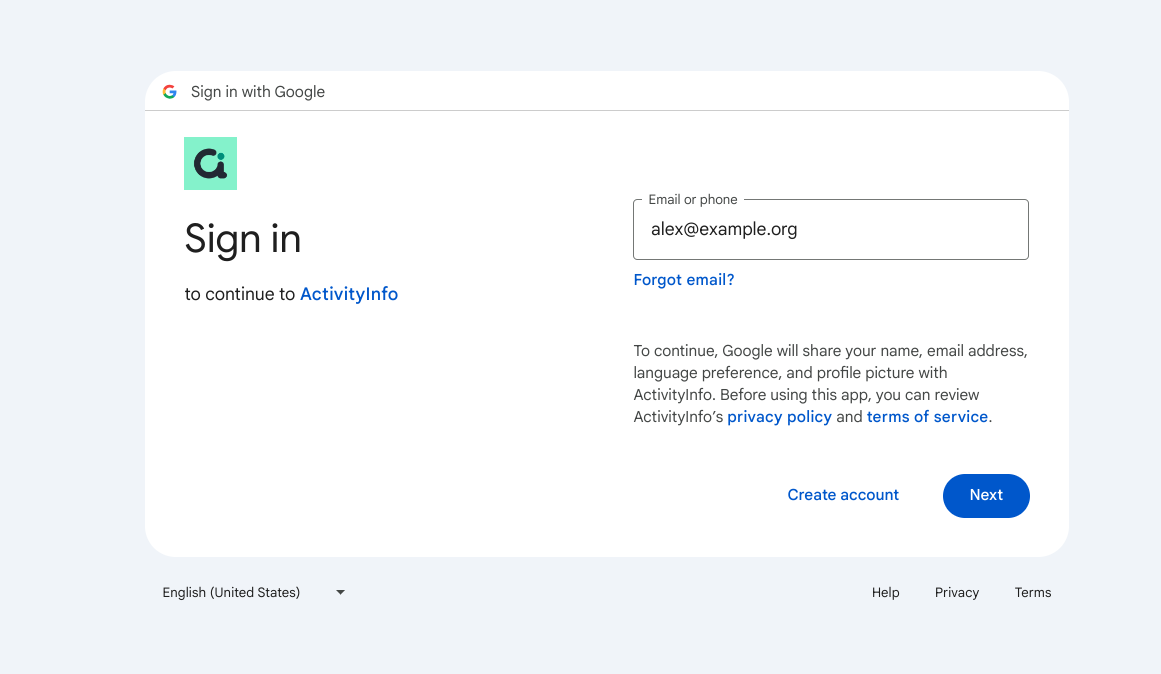Open the ActivityInfo link
Viewport: 1161px width, 674px height.
pos(349,294)
